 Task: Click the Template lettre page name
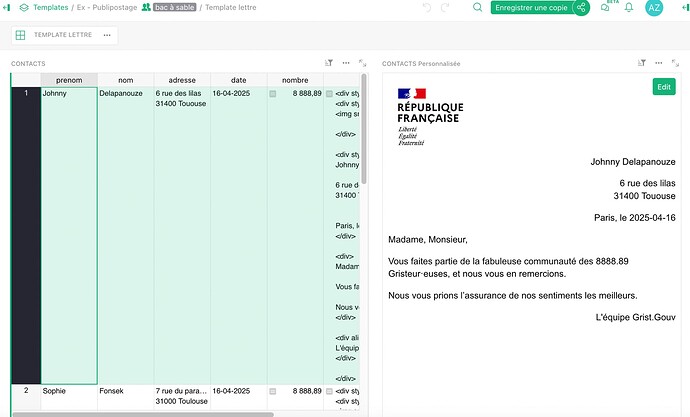(x=231, y=7)
